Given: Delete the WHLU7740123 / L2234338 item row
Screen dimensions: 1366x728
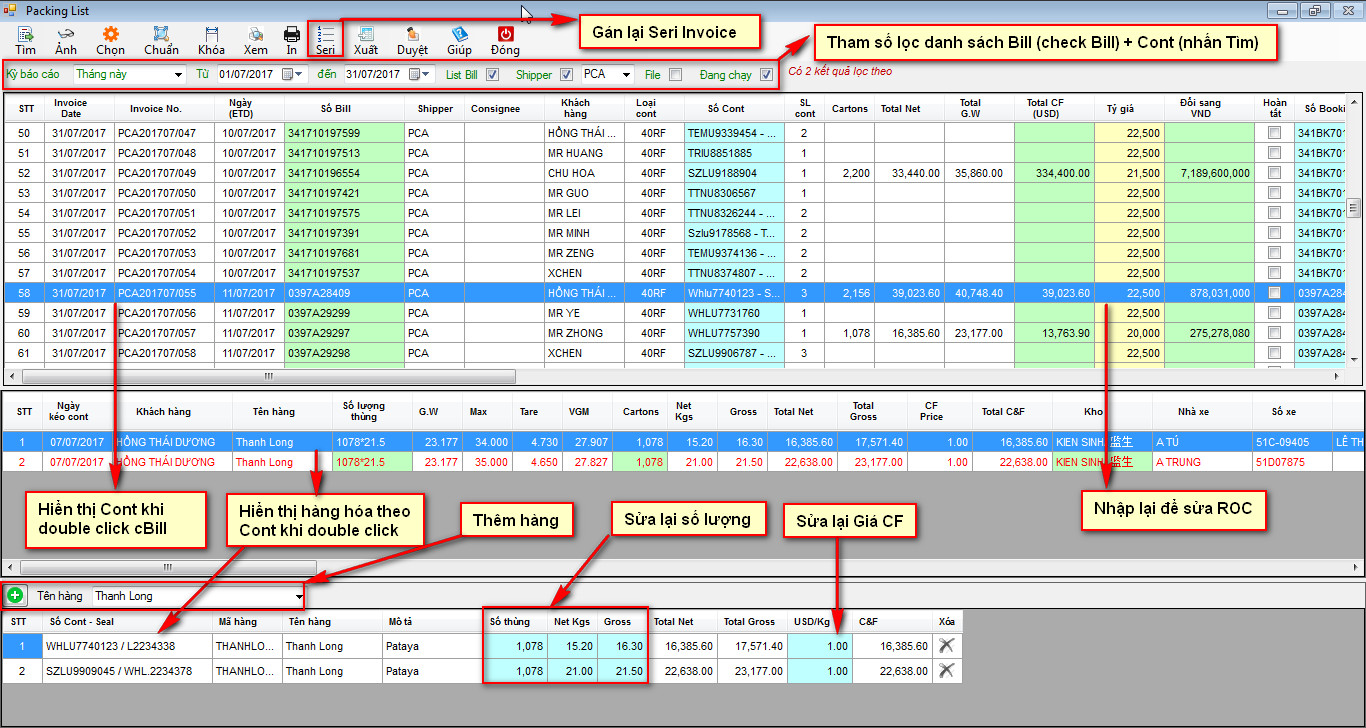Looking at the screenshot, I should point(946,645).
